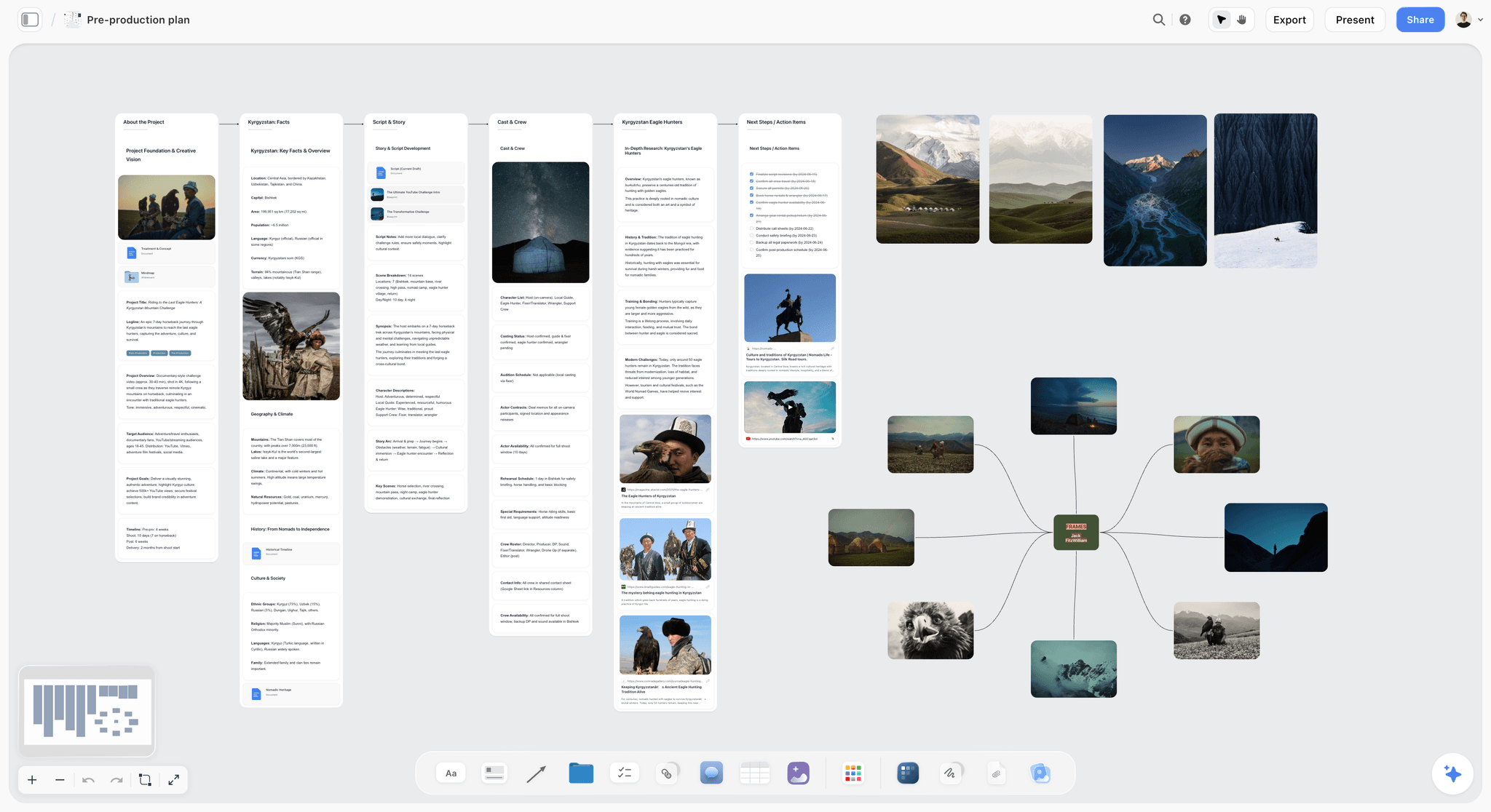Open the Pre-production plan board title
This screenshot has height=812, width=1491.
(138, 20)
